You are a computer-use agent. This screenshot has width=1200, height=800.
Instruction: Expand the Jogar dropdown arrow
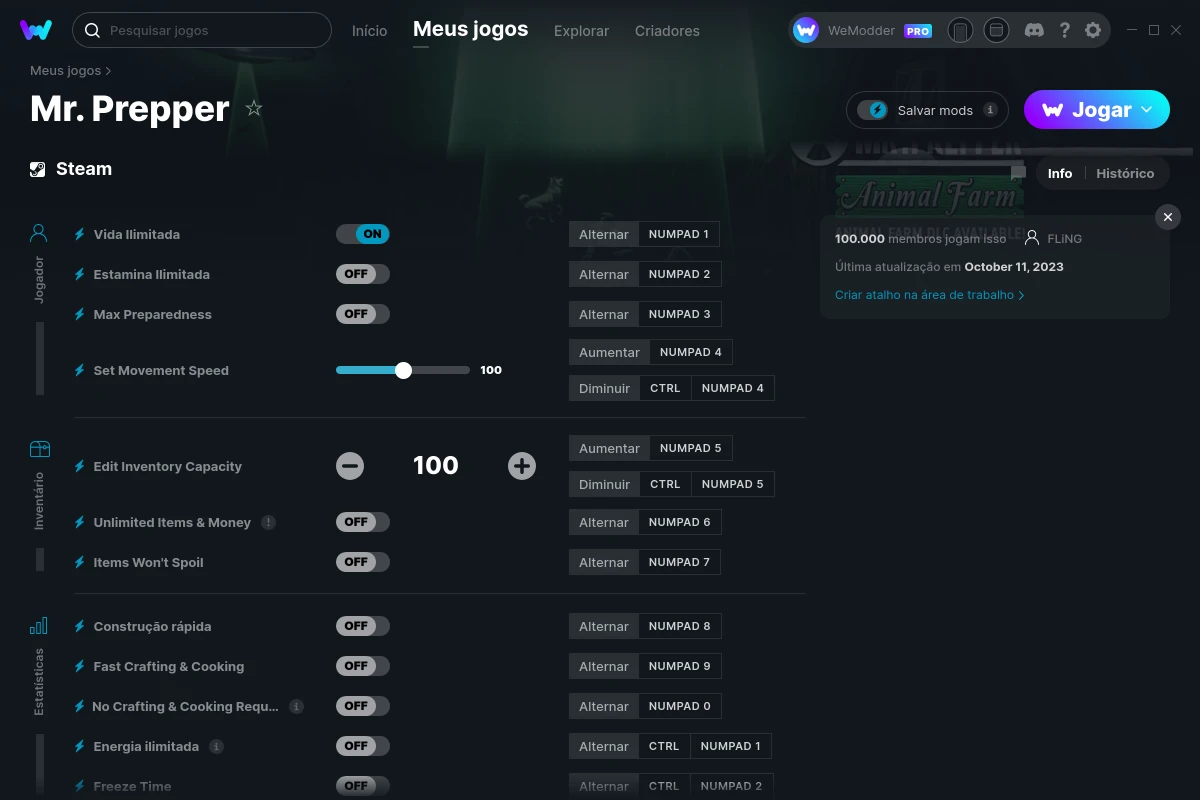coord(1147,110)
